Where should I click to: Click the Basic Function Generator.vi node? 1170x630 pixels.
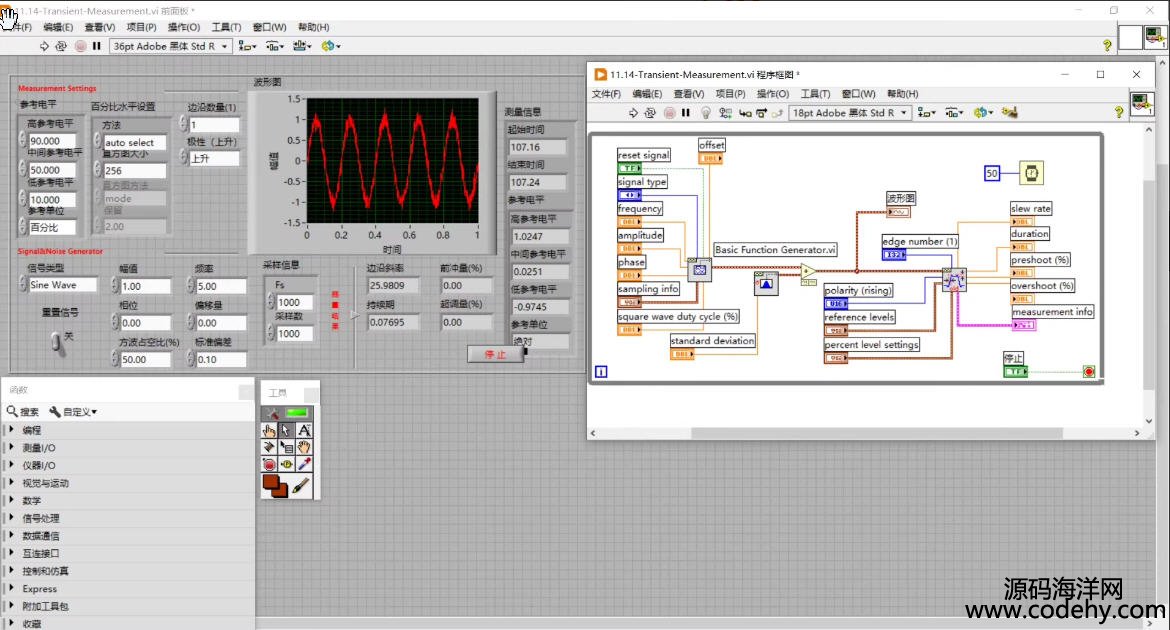698,270
